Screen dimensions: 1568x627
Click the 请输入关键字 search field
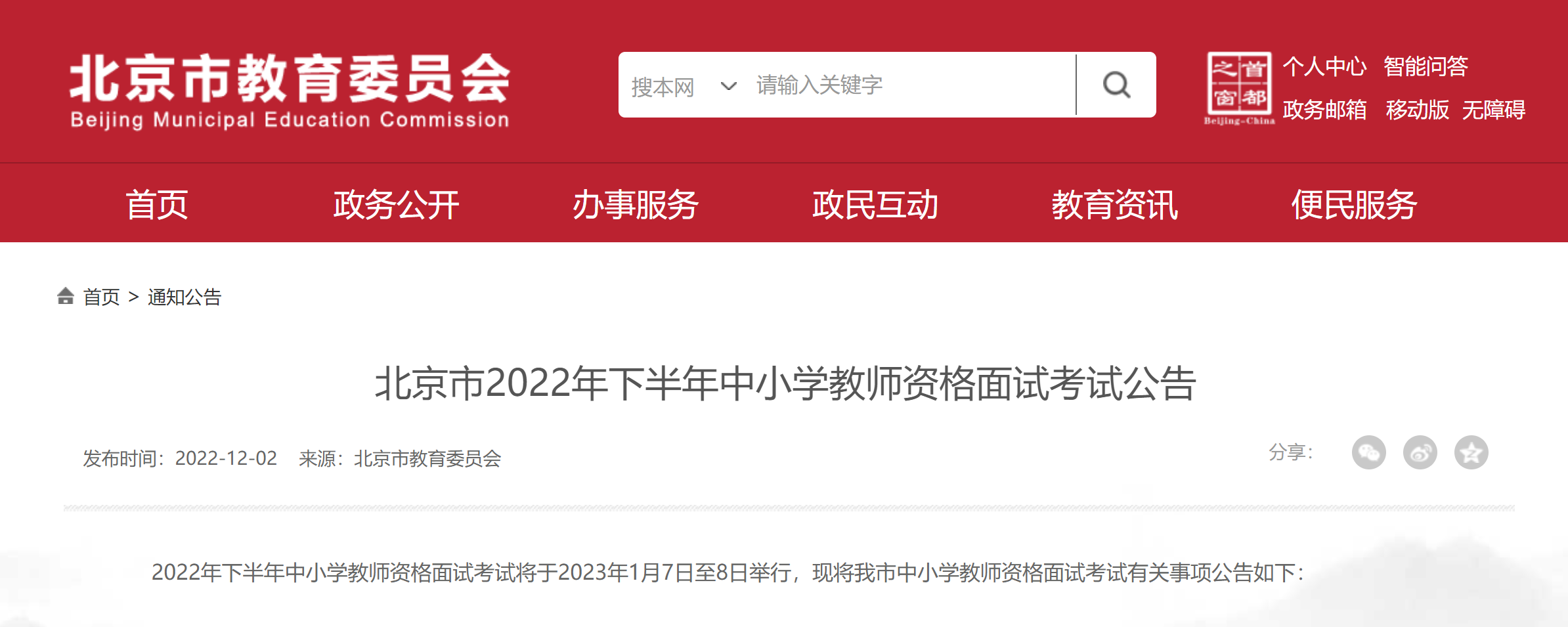(913, 85)
